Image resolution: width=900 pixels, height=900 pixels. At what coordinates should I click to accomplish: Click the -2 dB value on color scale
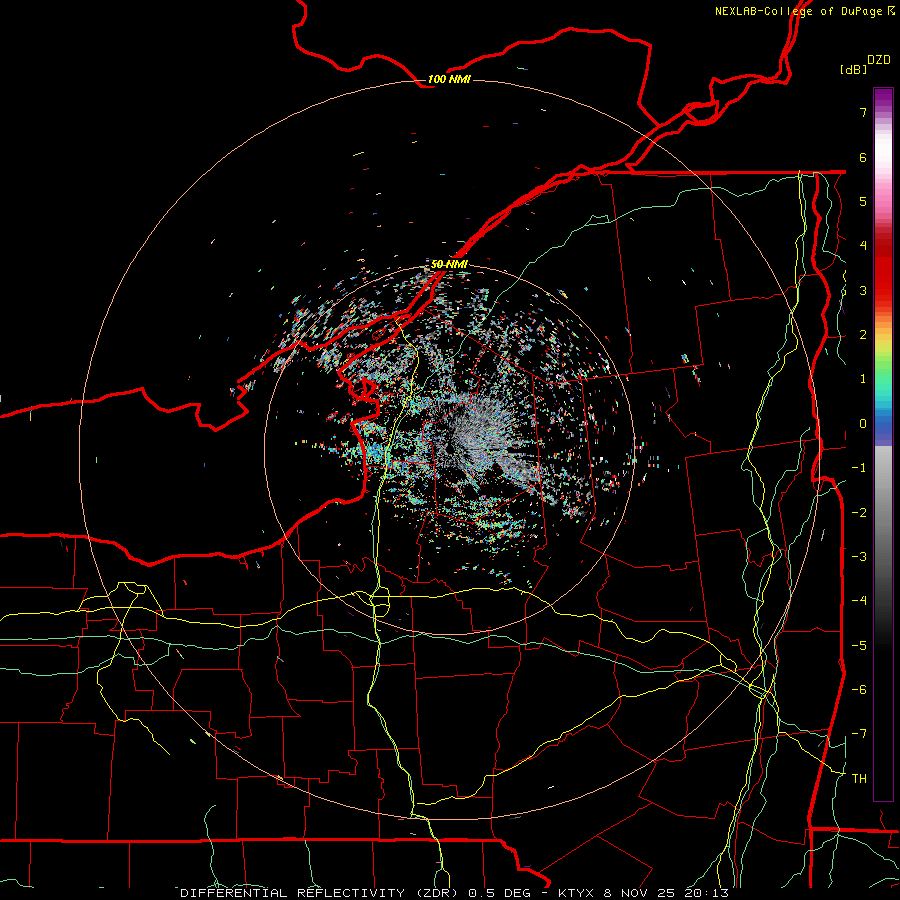(x=859, y=513)
